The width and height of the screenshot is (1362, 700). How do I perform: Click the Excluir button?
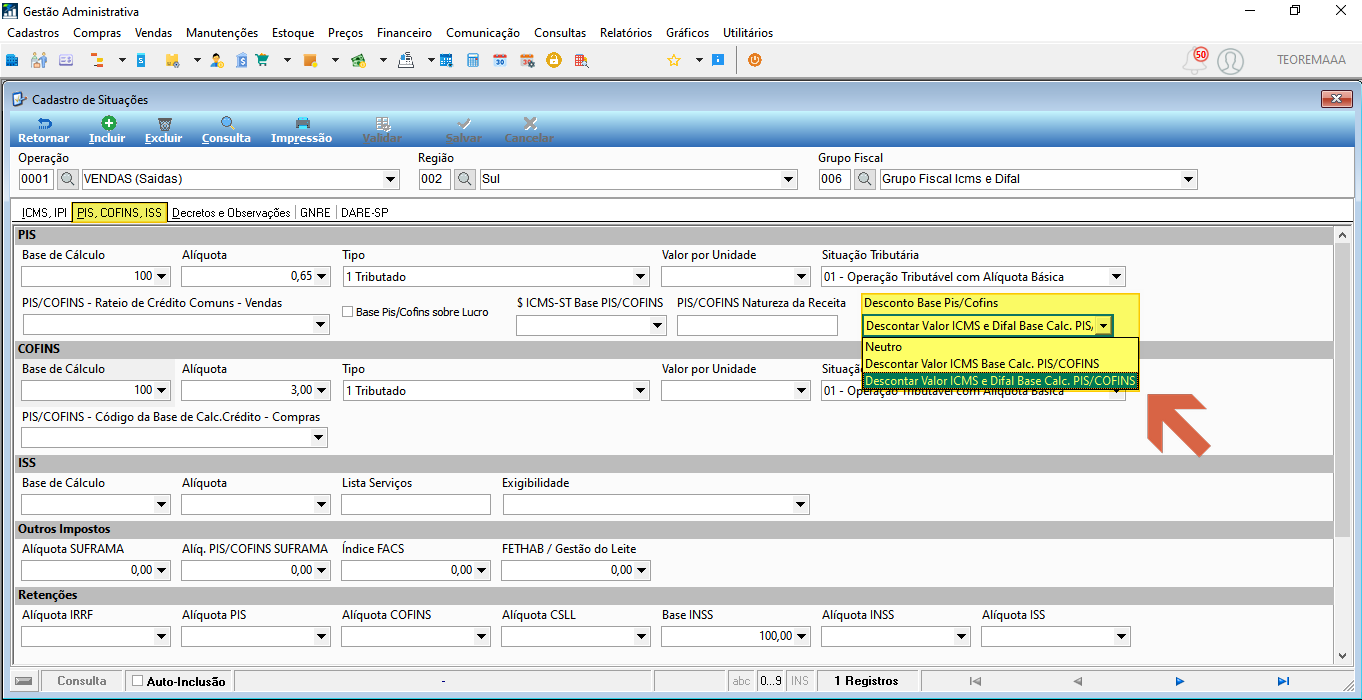pyautogui.click(x=163, y=129)
